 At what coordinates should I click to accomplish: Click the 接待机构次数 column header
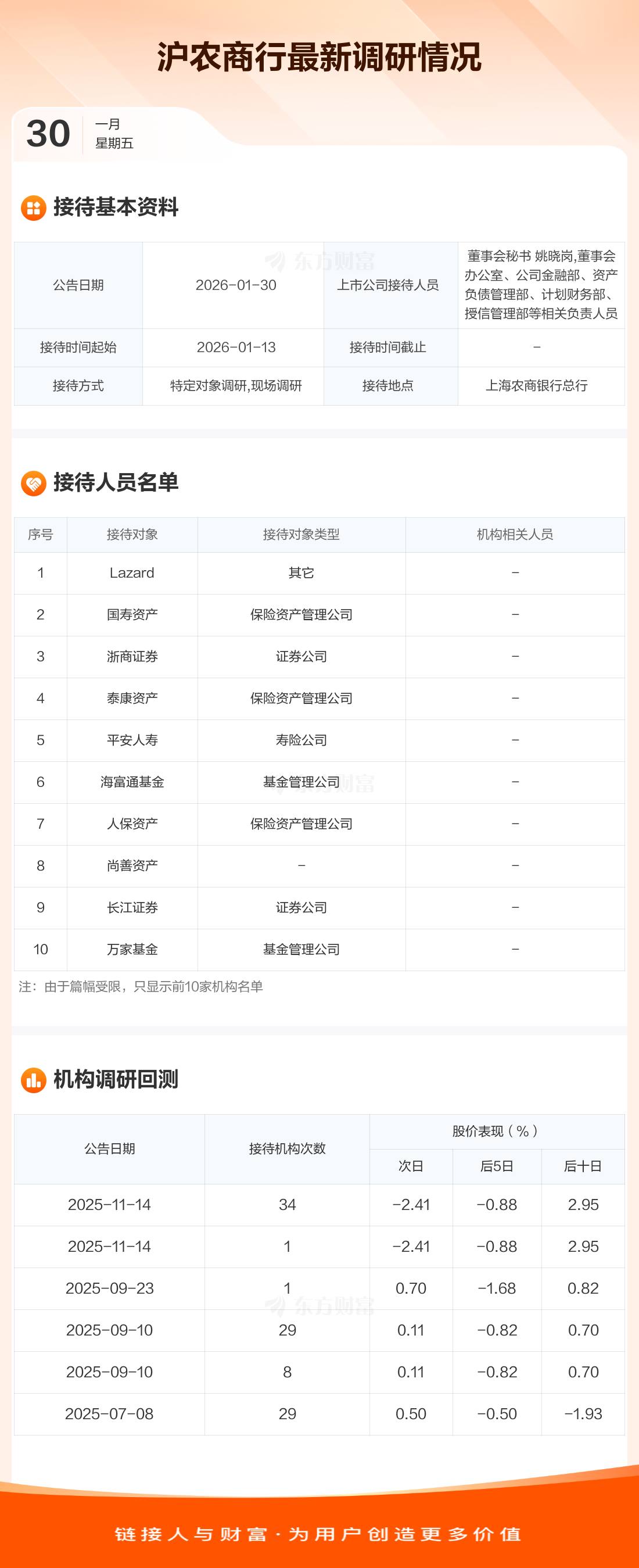click(286, 1148)
